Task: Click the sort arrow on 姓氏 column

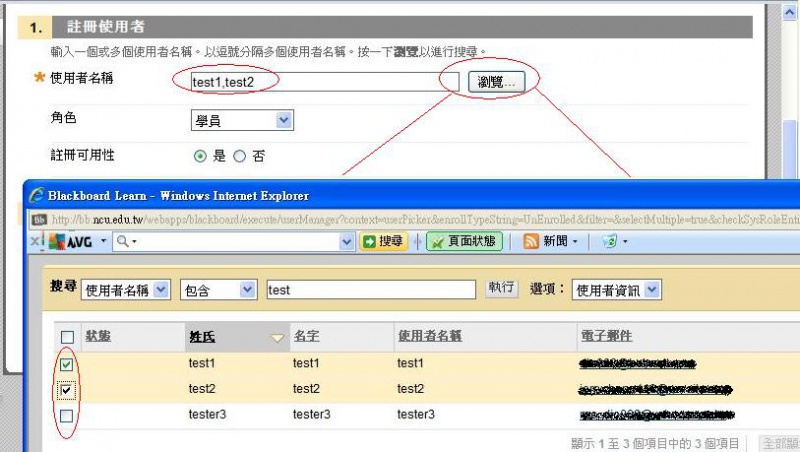Action: coord(277,338)
